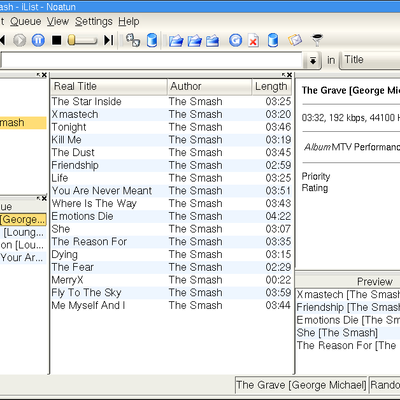Select the track 'Xmastech' in the list
Viewport: 400px width, 400px height.
[x=171, y=114]
